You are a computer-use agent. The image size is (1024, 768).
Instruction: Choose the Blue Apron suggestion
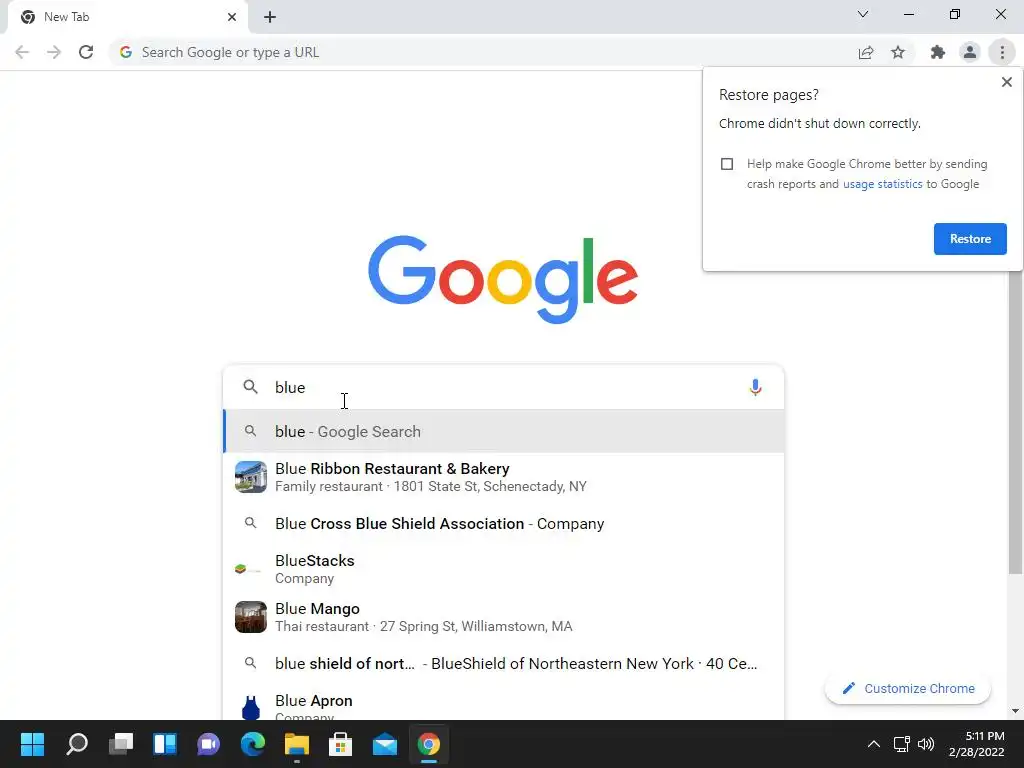click(503, 704)
